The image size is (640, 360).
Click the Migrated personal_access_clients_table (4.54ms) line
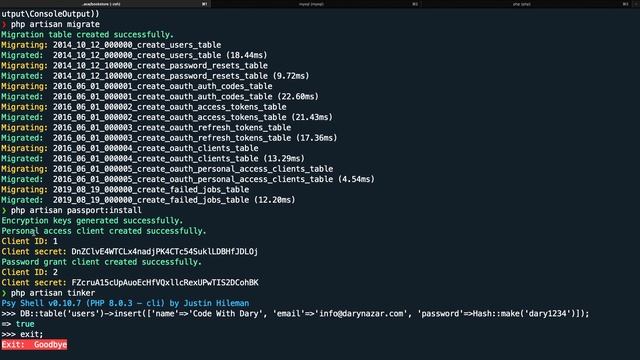[188, 179]
